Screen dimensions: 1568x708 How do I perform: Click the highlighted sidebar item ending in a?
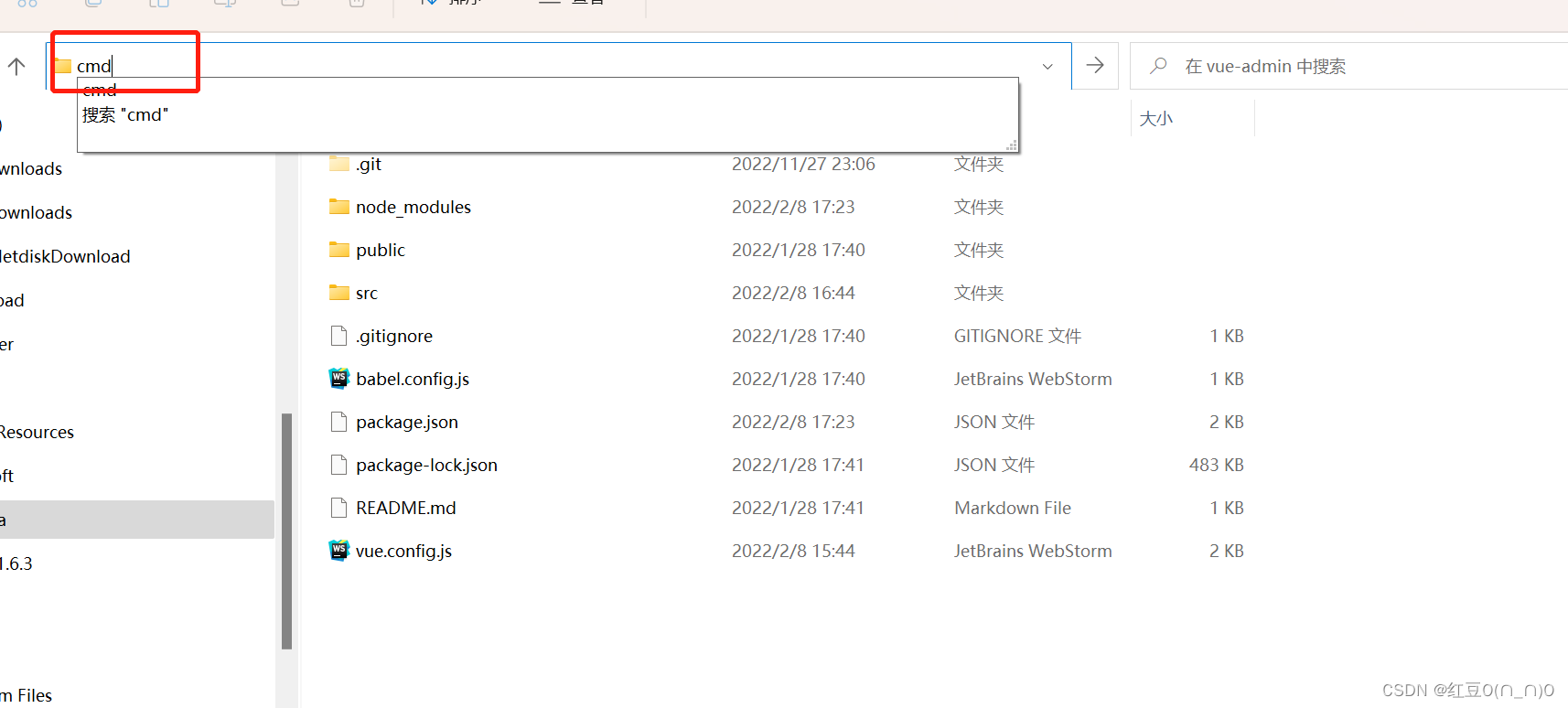tap(137, 520)
